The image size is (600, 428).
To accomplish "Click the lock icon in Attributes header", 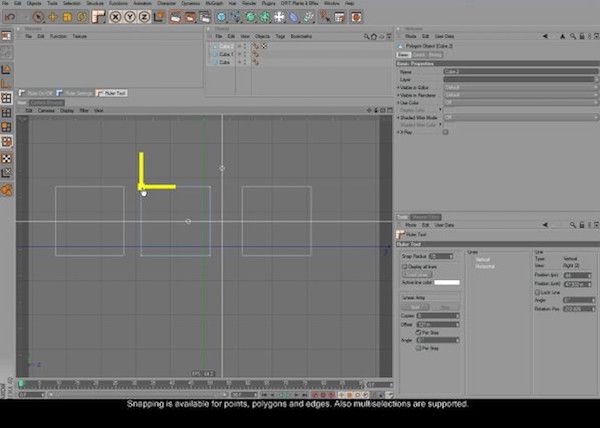I will pyautogui.click(x=582, y=36).
